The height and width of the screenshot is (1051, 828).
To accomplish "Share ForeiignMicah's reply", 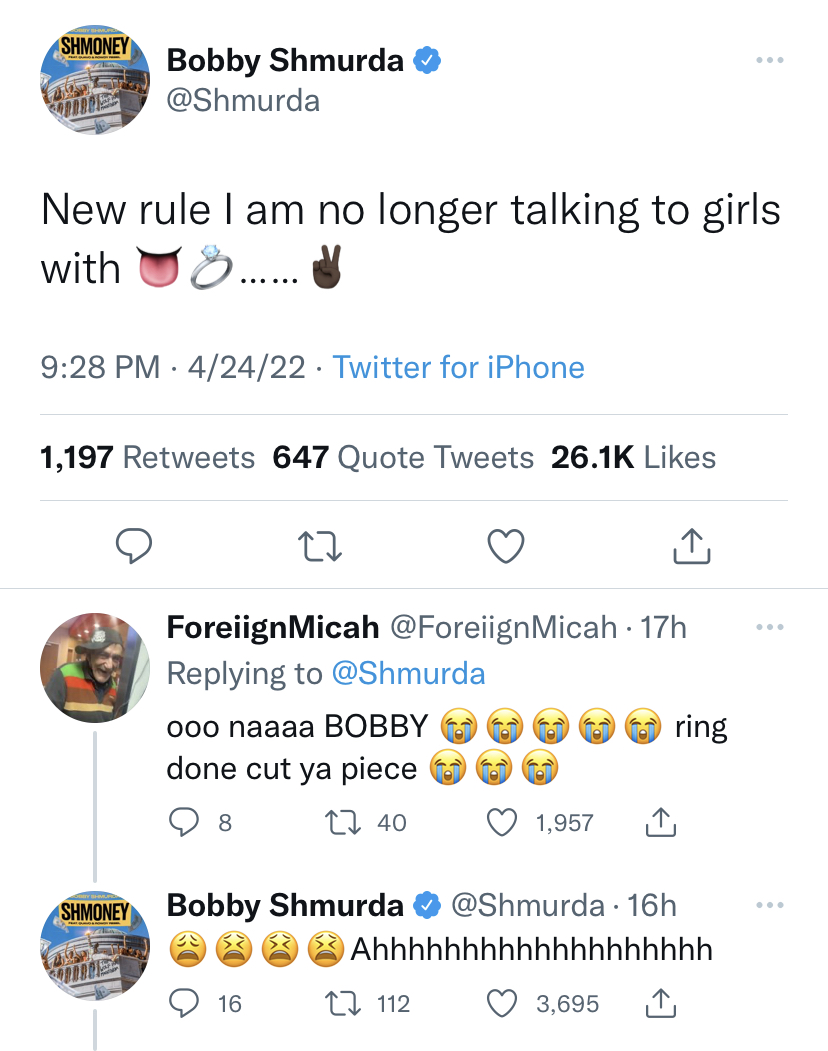I will pos(662,823).
